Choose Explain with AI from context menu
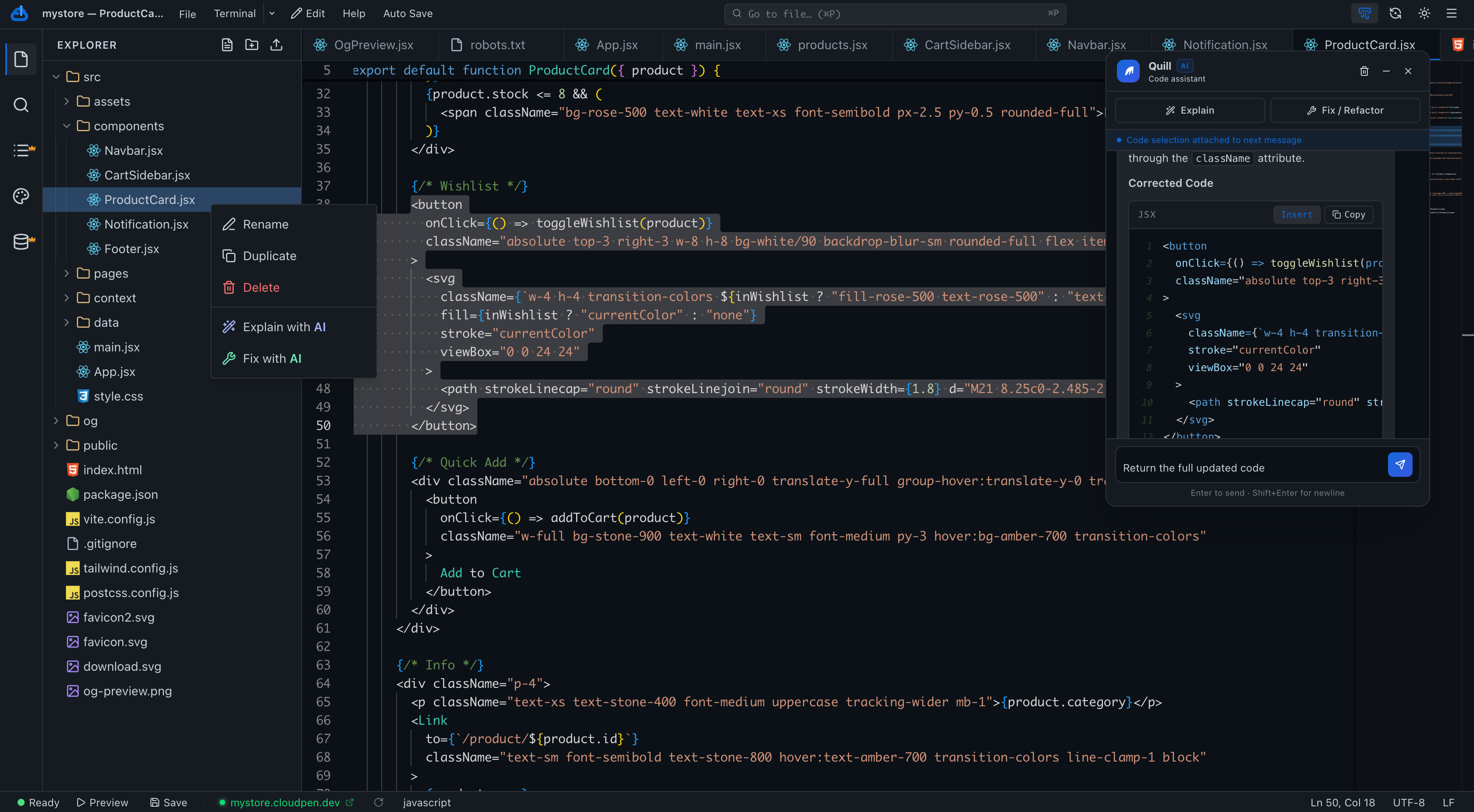The height and width of the screenshot is (812, 1474). (293, 327)
